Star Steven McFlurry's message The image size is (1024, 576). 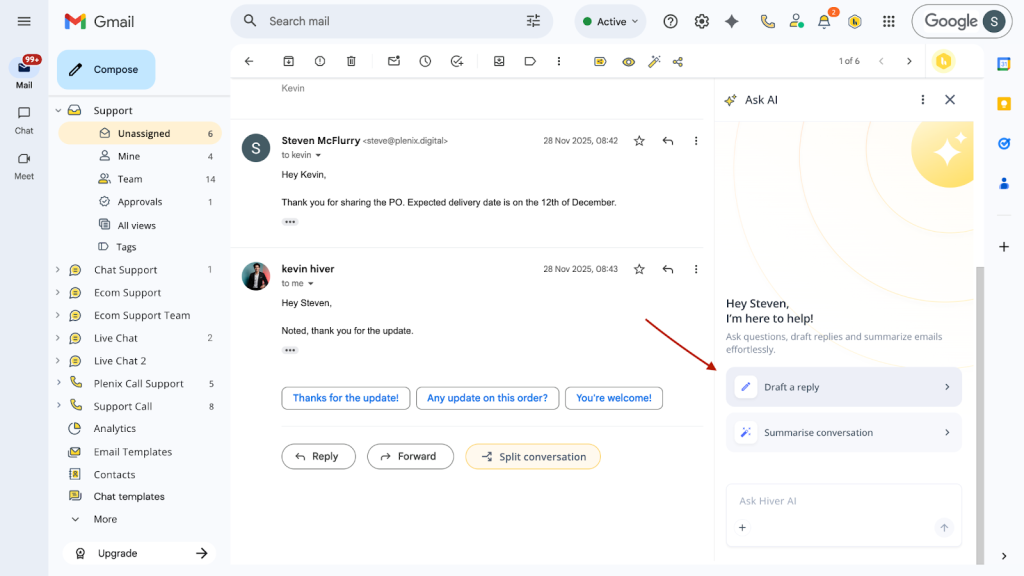tap(639, 142)
